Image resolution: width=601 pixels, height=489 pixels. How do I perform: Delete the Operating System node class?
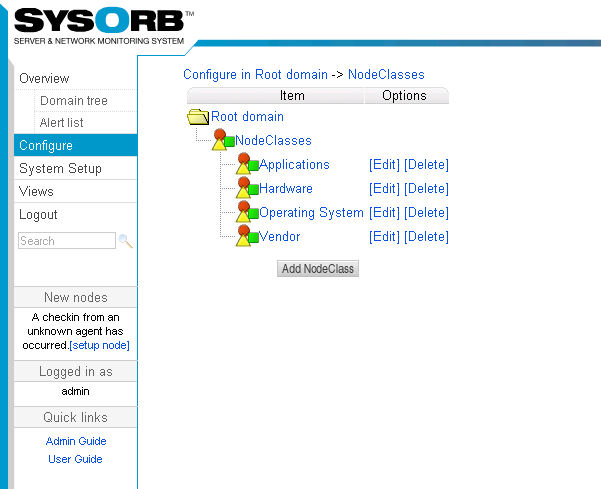[426, 212]
